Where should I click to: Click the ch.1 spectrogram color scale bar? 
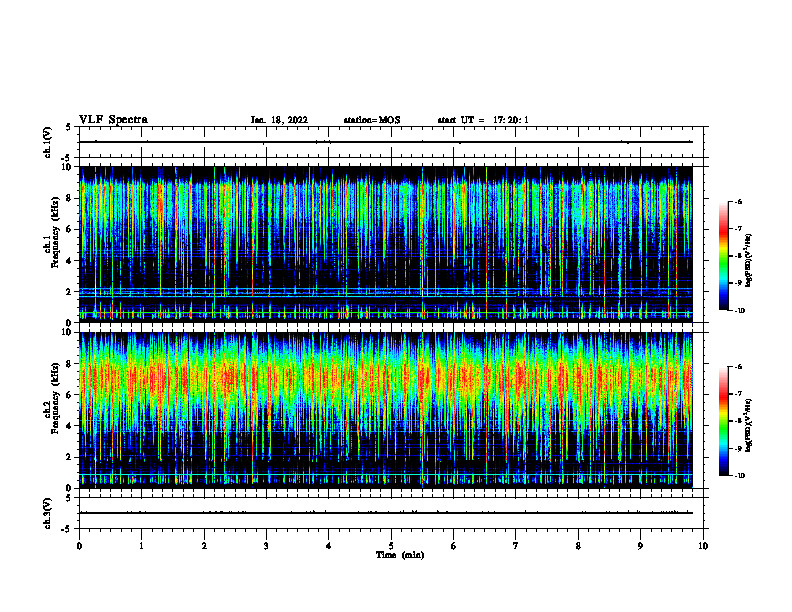723,256
